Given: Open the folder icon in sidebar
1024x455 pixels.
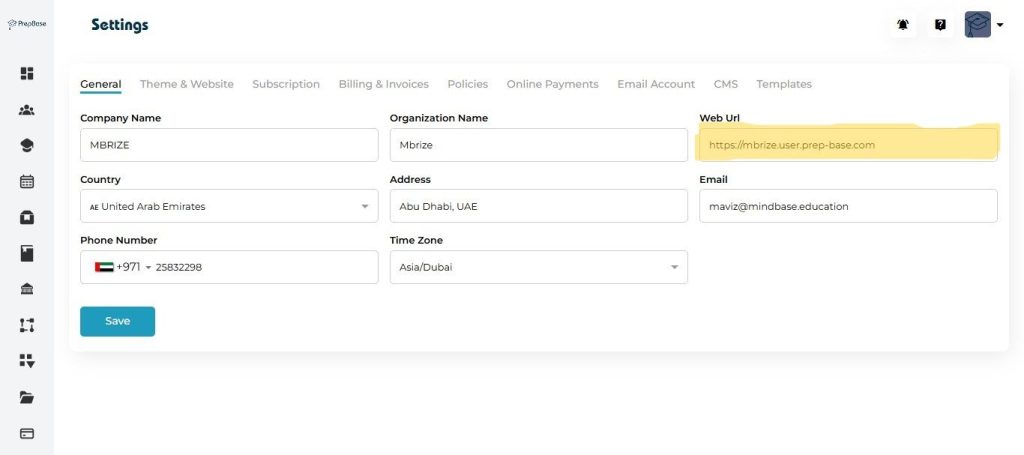Looking at the screenshot, I should 27,397.
